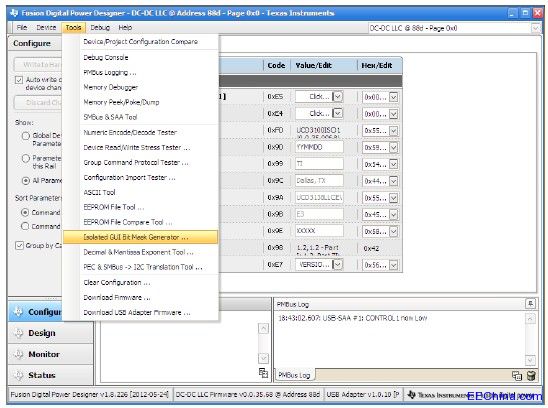Open EEPROM File Tool
This screenshot has height=408, width=548.
[140, 207]
